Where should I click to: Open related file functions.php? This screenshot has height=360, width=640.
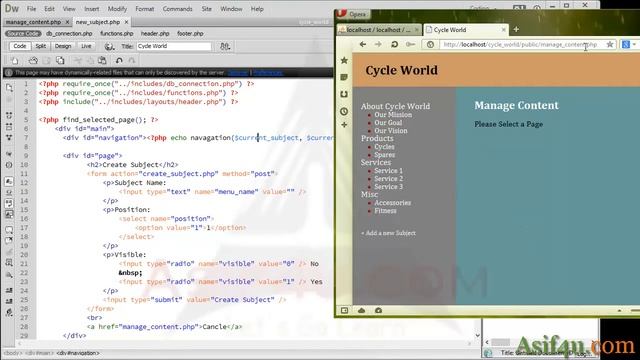(x=117, y=33)
